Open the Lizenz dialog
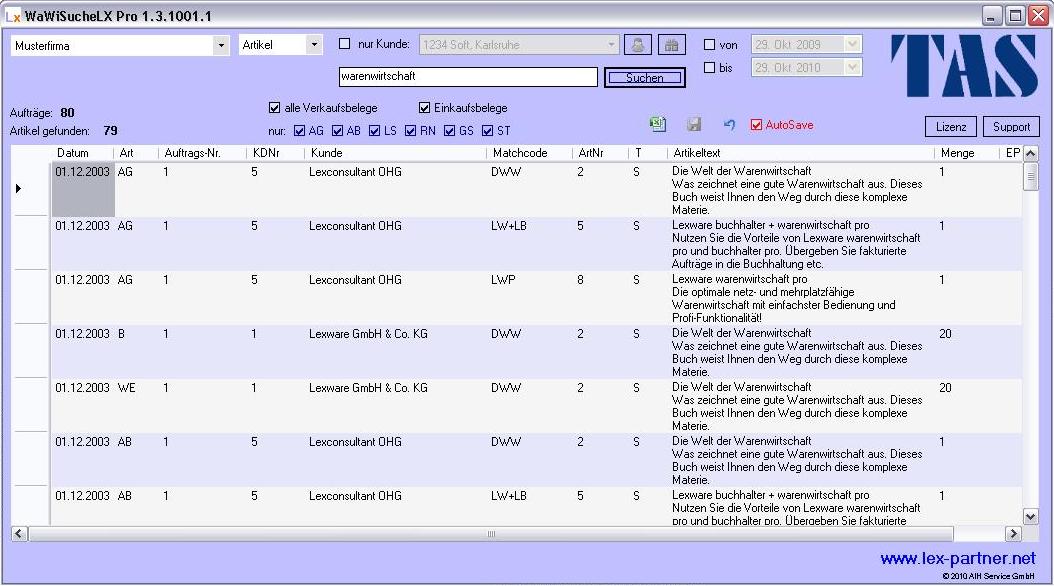This screenshot has height=586, width=1054. 951,126
